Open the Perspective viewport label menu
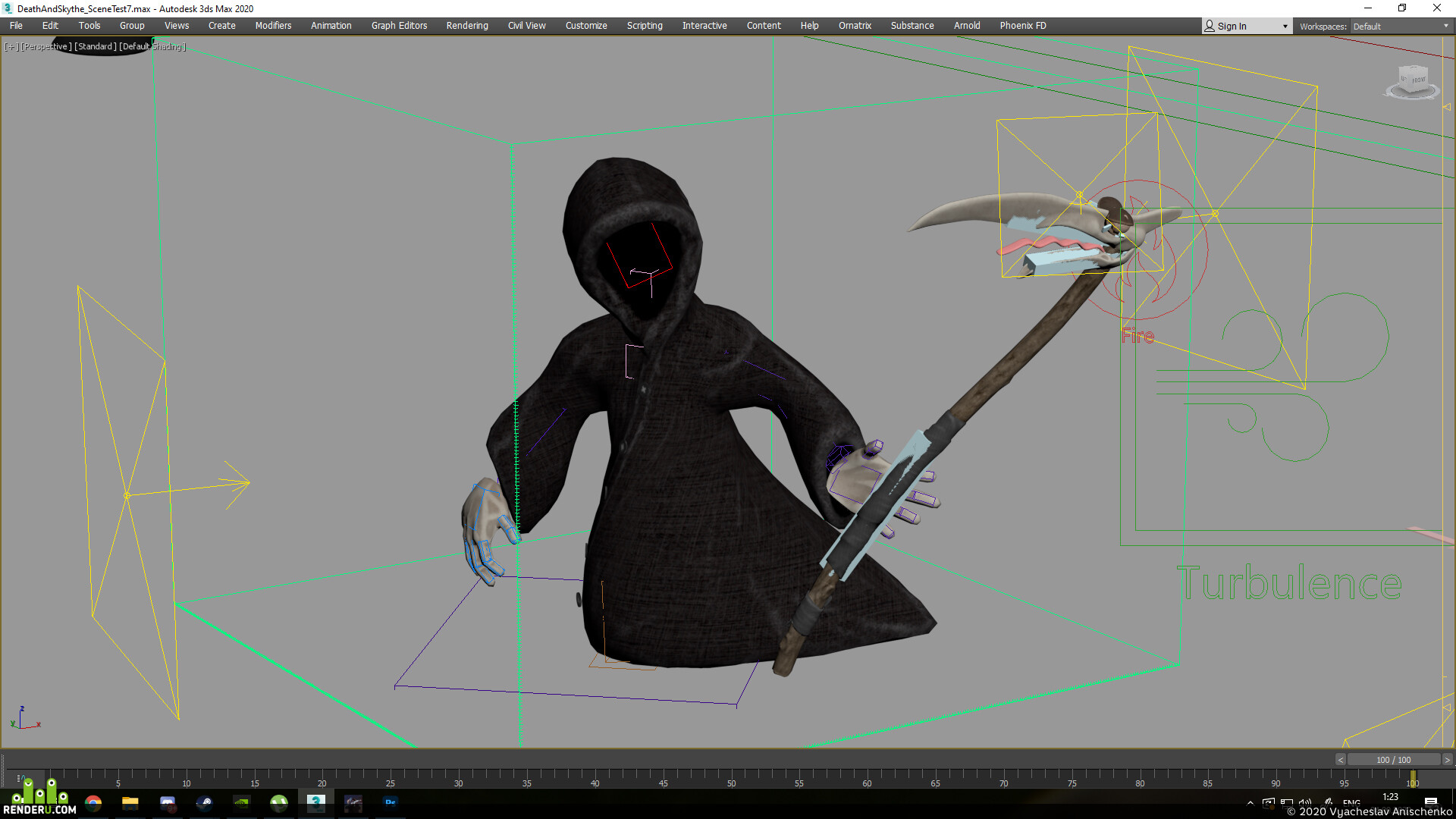The height and width of the screenshot is (819, 1456). 46,47
